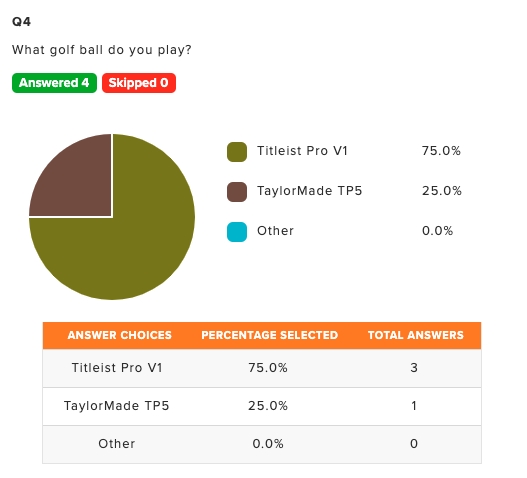Click the Percentage Selected column header
527x478 pixels.
click(x=270, y=335)
